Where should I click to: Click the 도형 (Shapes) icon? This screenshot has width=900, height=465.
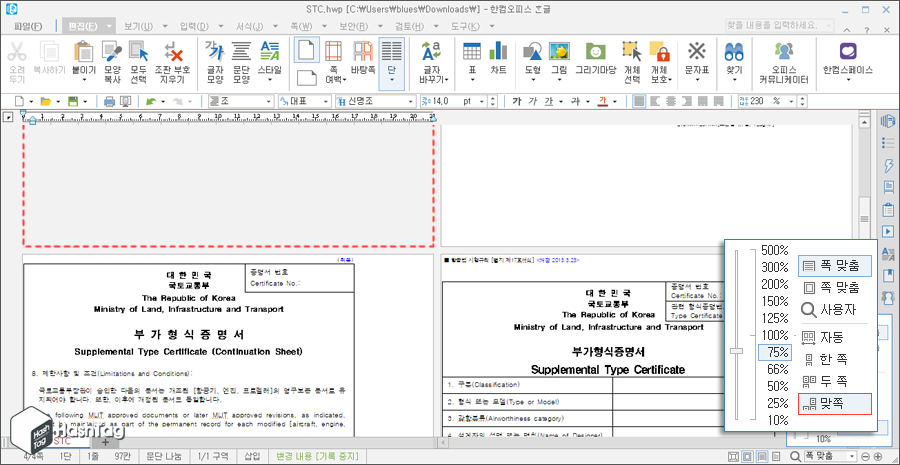point(533,52)
